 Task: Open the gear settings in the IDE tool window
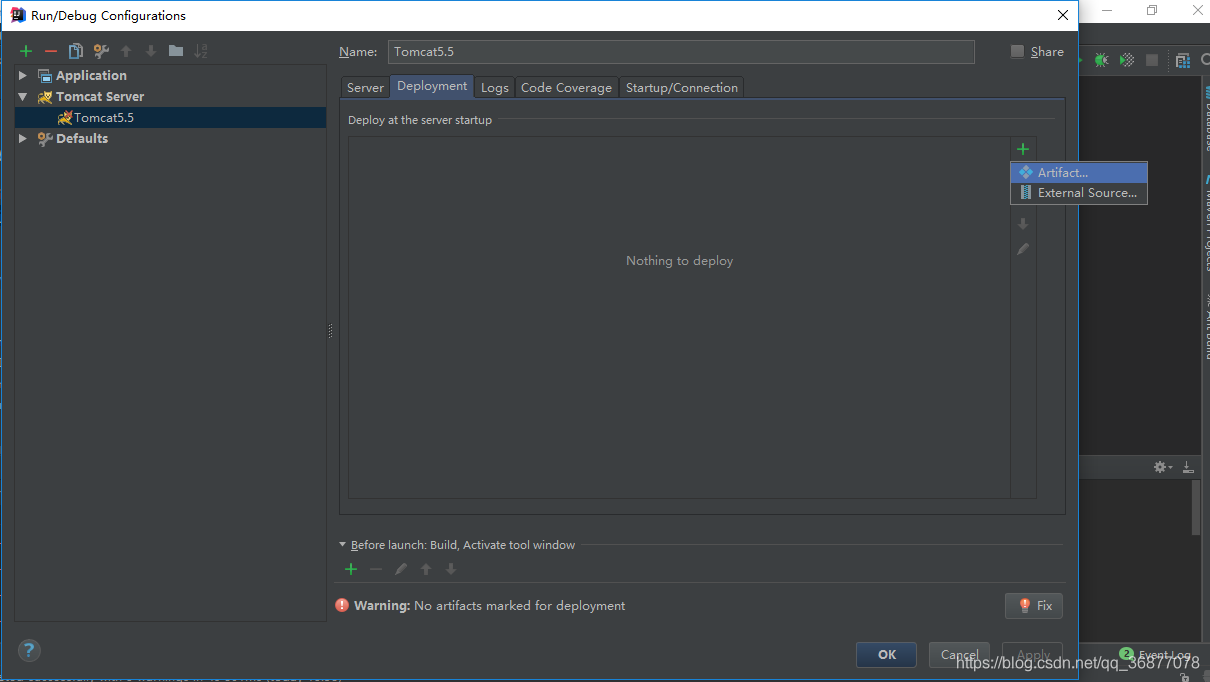tap(1162, 467)
